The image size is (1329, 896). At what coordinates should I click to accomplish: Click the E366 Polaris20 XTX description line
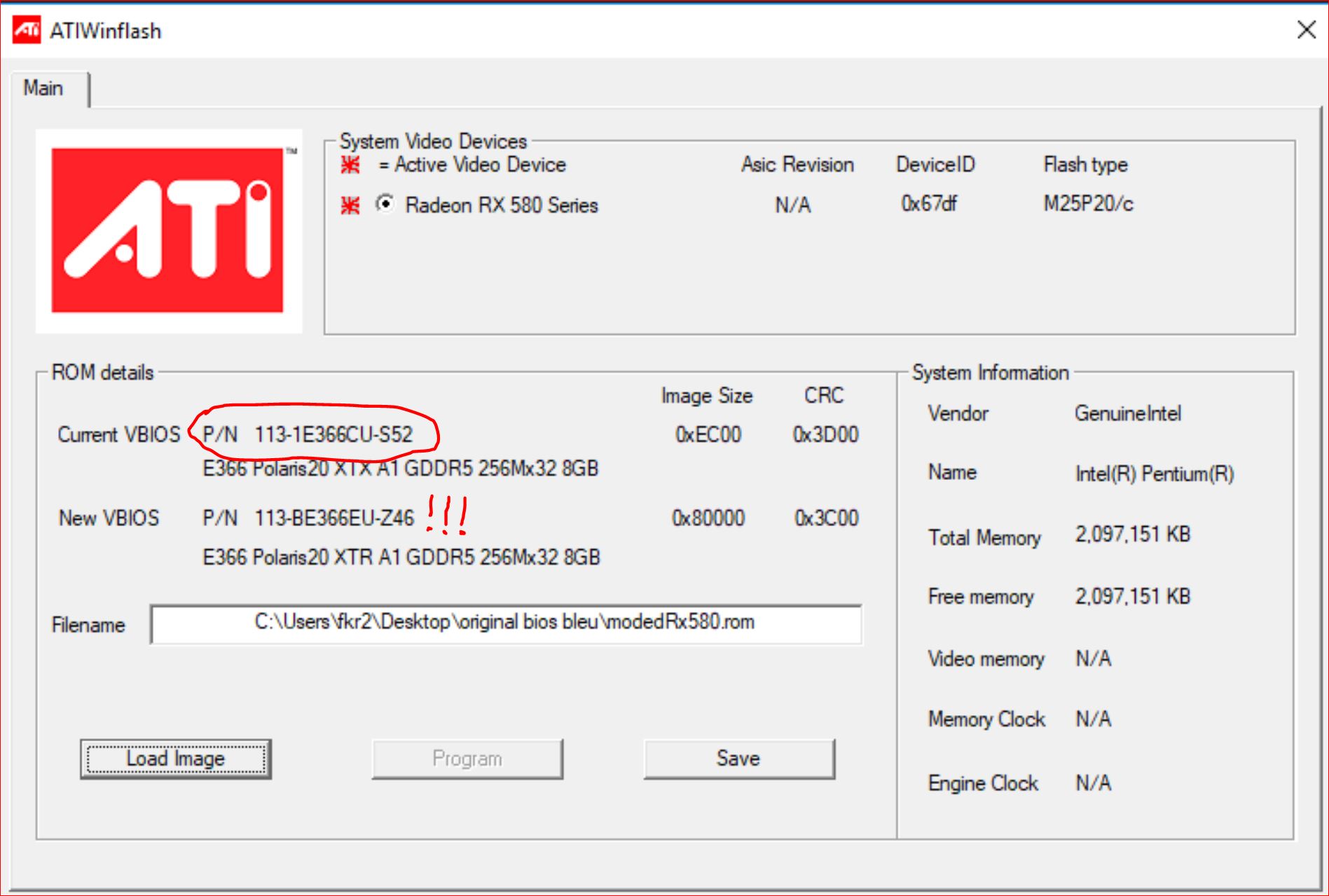[x=400, y=468]
